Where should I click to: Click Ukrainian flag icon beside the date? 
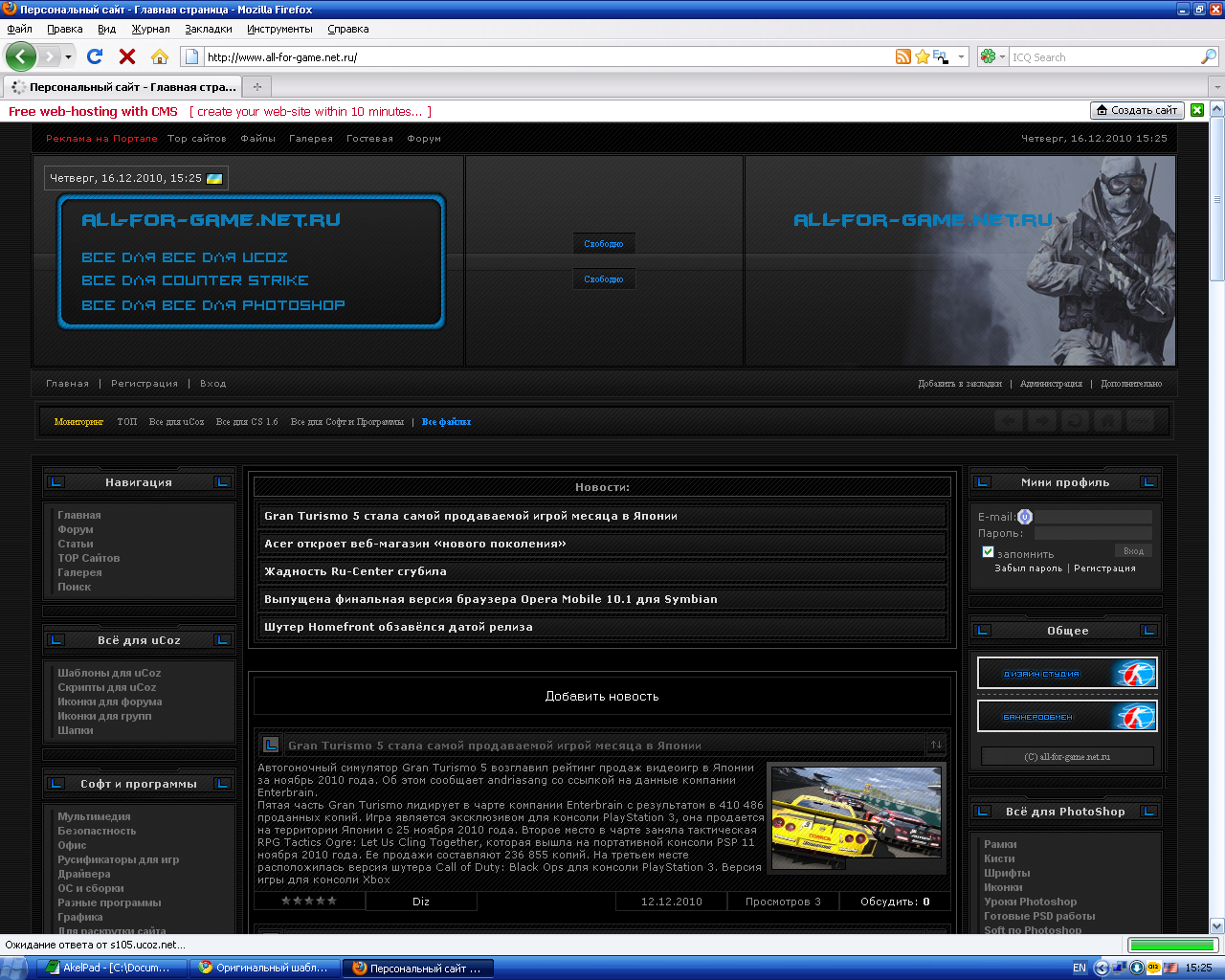pos(214,178)
